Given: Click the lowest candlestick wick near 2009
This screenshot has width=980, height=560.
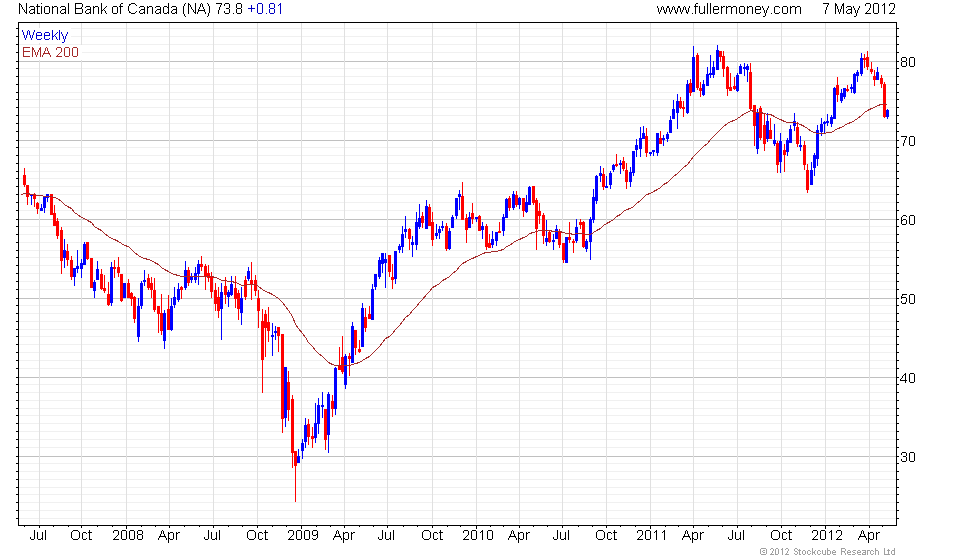Looking at the screenshot, I should click(296, 484).
